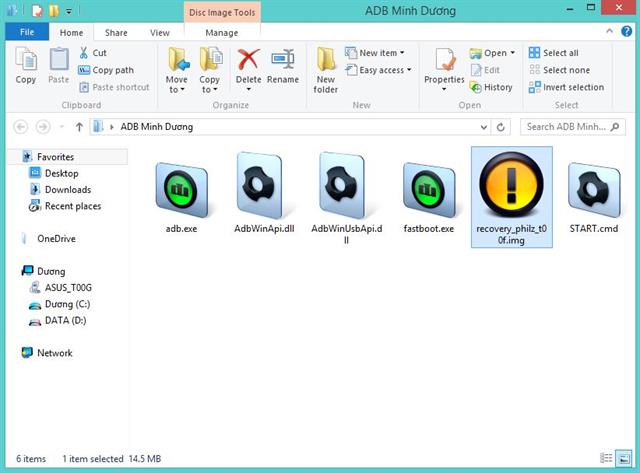Click History in the Open group
This screenshot has height=473, width=640.
(491, 87)
